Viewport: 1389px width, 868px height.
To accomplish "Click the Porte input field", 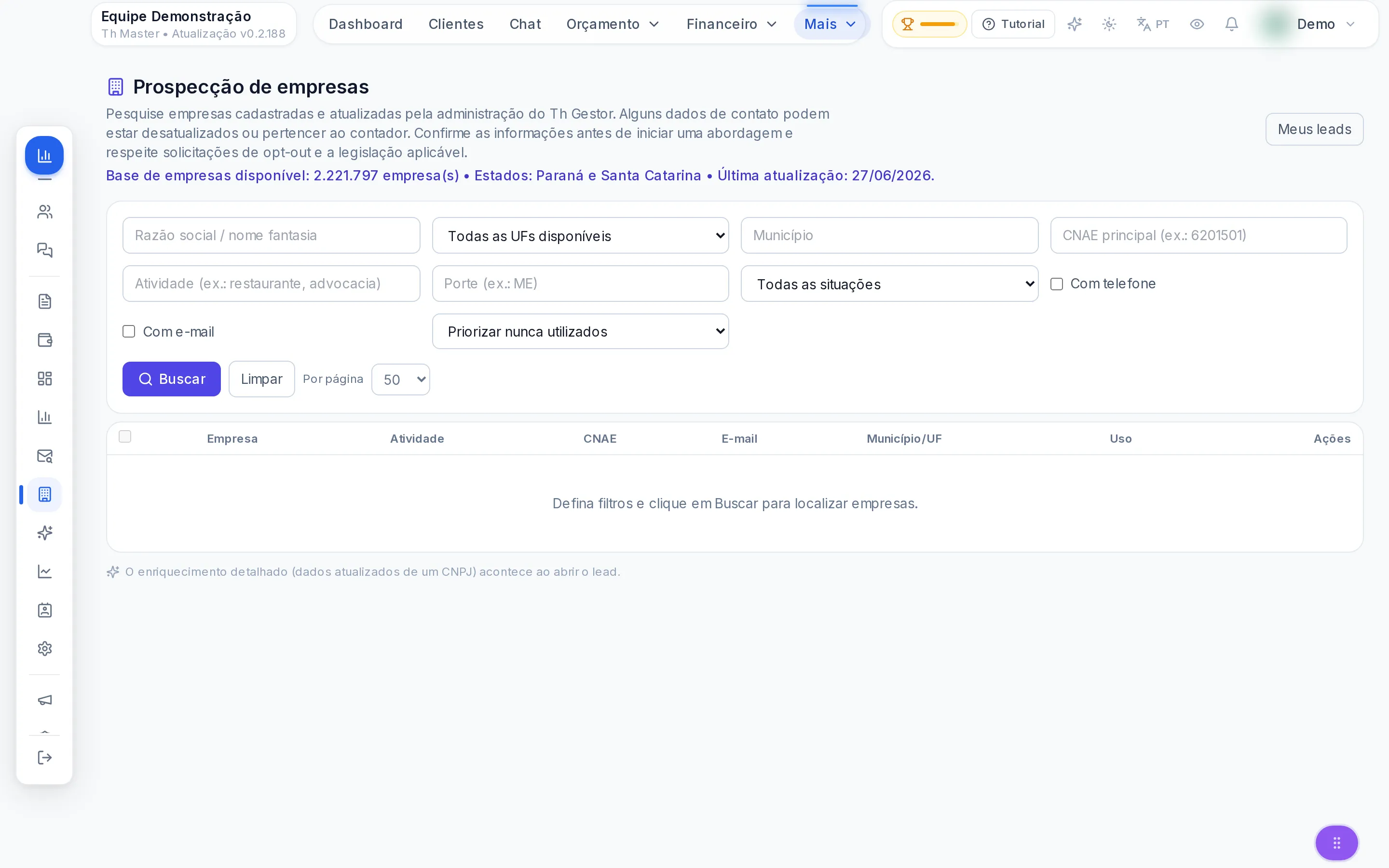I will 580,284.
